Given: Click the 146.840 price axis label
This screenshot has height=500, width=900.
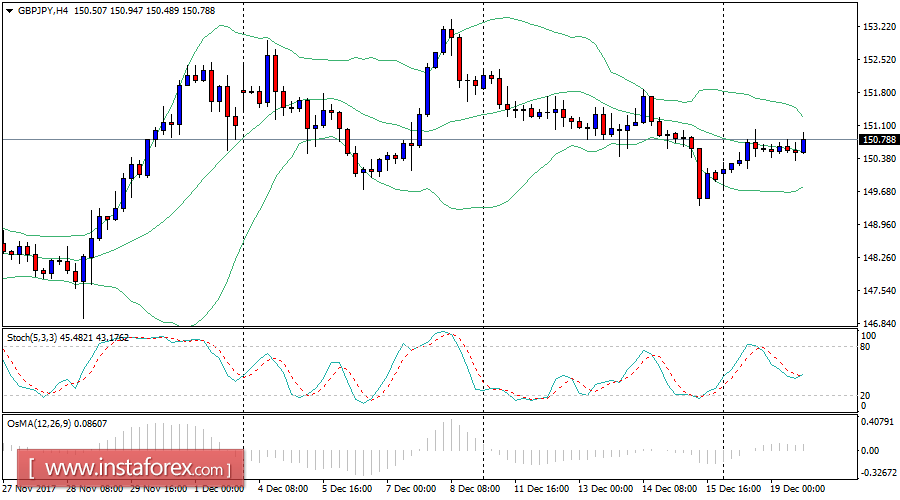Looking at the screenshot, I should tap(879, 324).
